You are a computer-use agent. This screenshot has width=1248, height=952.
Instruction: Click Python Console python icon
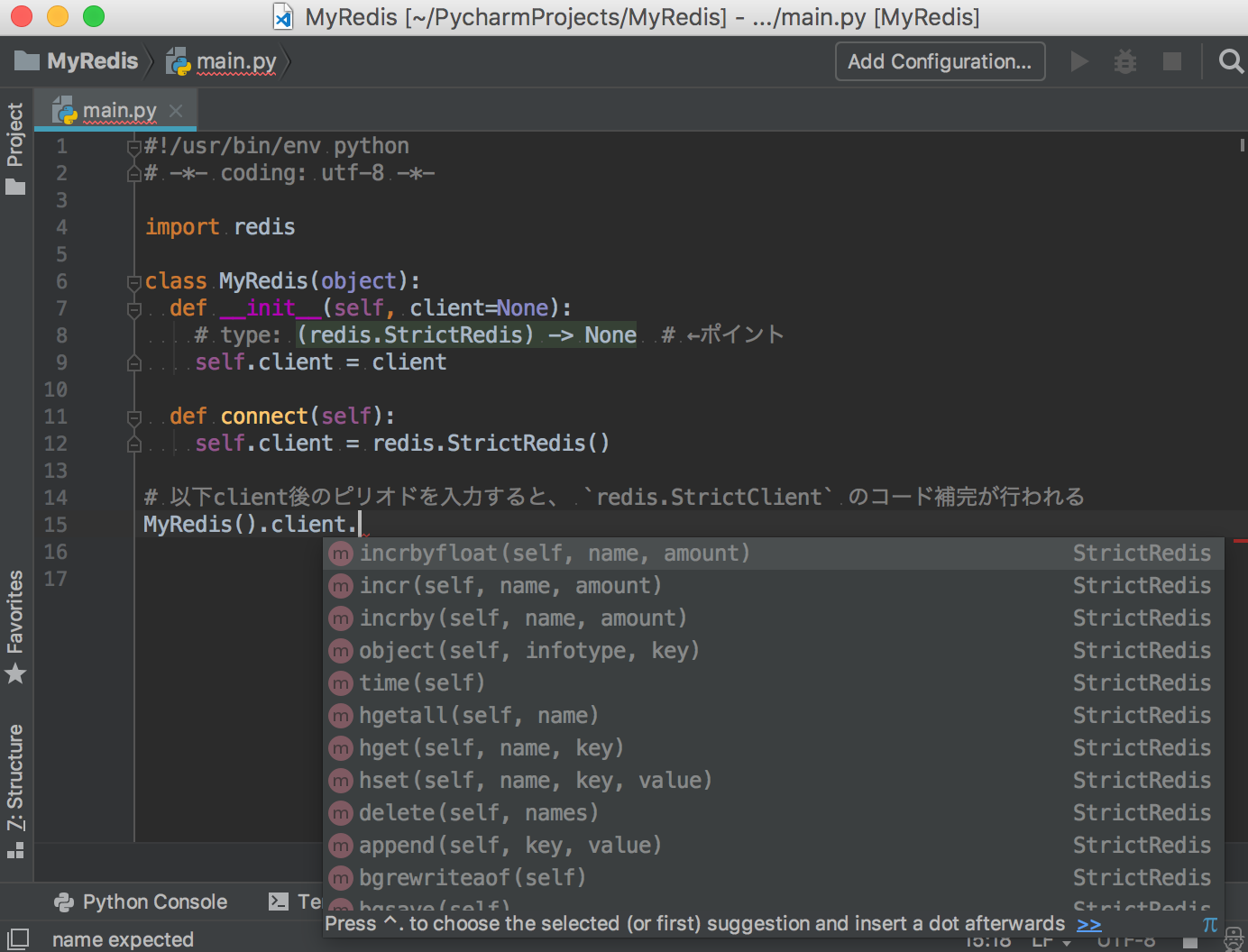(64, 902)
